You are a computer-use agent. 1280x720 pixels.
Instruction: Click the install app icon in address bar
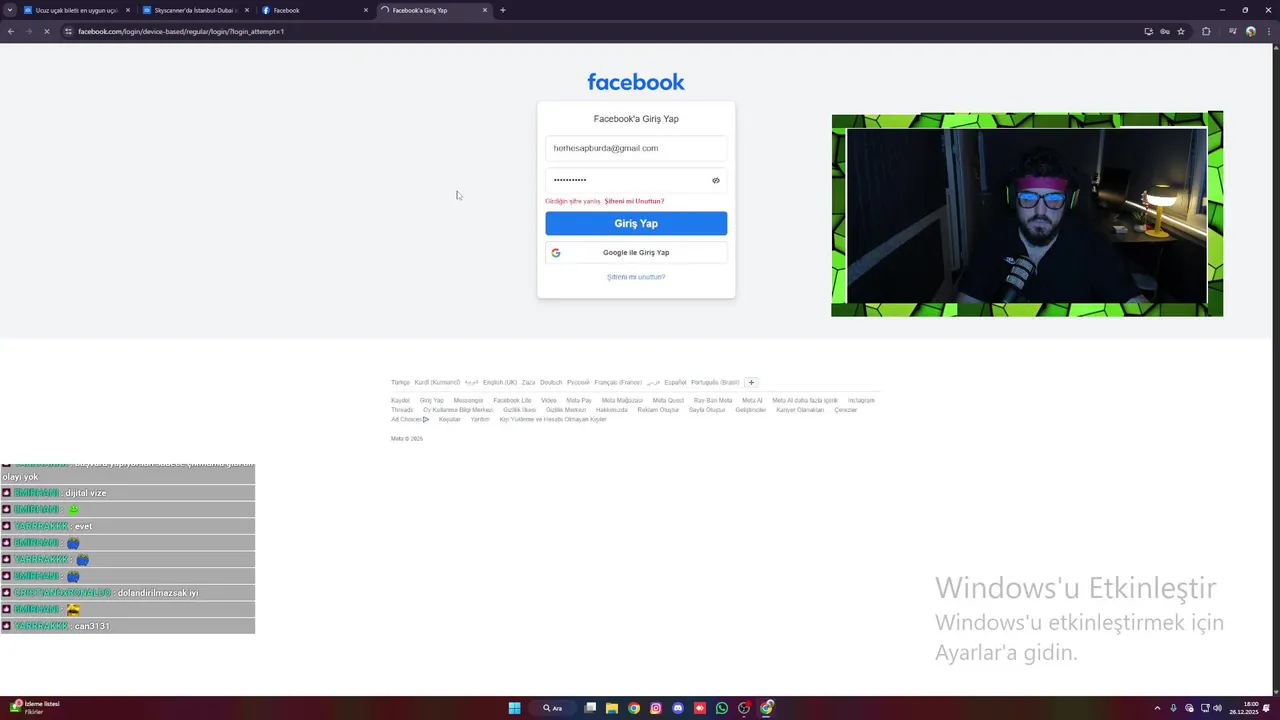[1149, 31]
